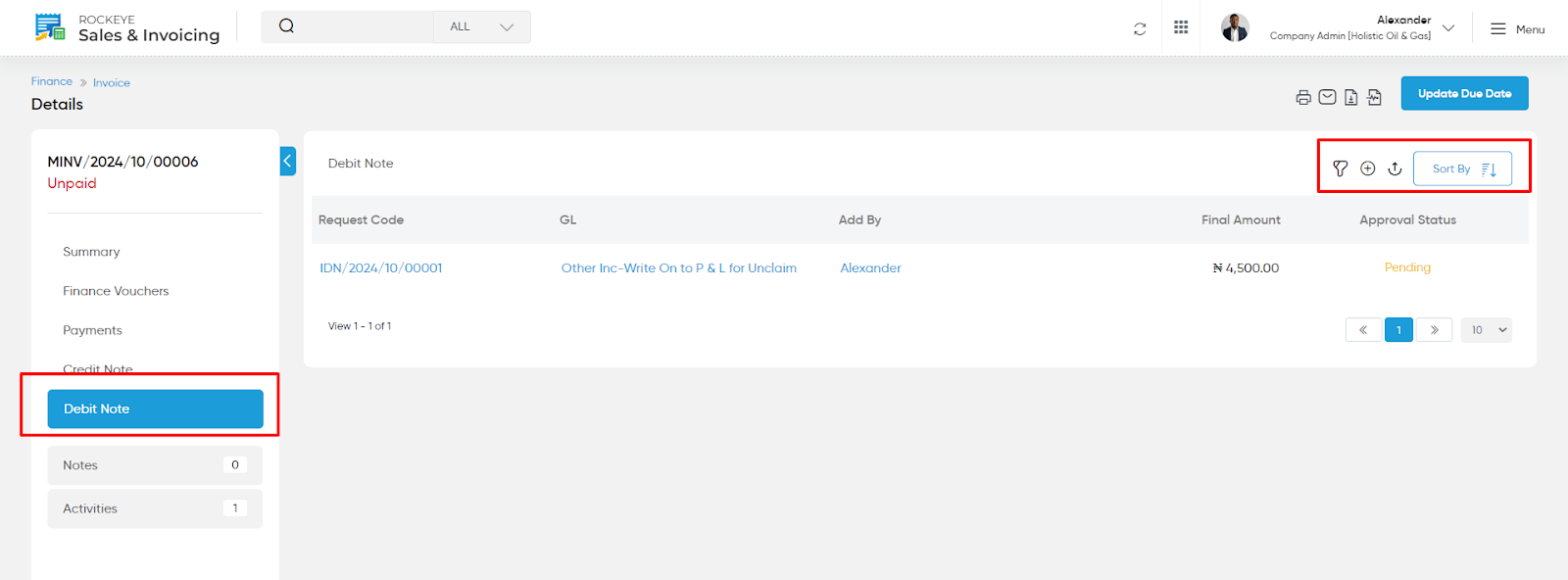
Task: Click the Update Due Date button
Action: tap(1464, 93)
